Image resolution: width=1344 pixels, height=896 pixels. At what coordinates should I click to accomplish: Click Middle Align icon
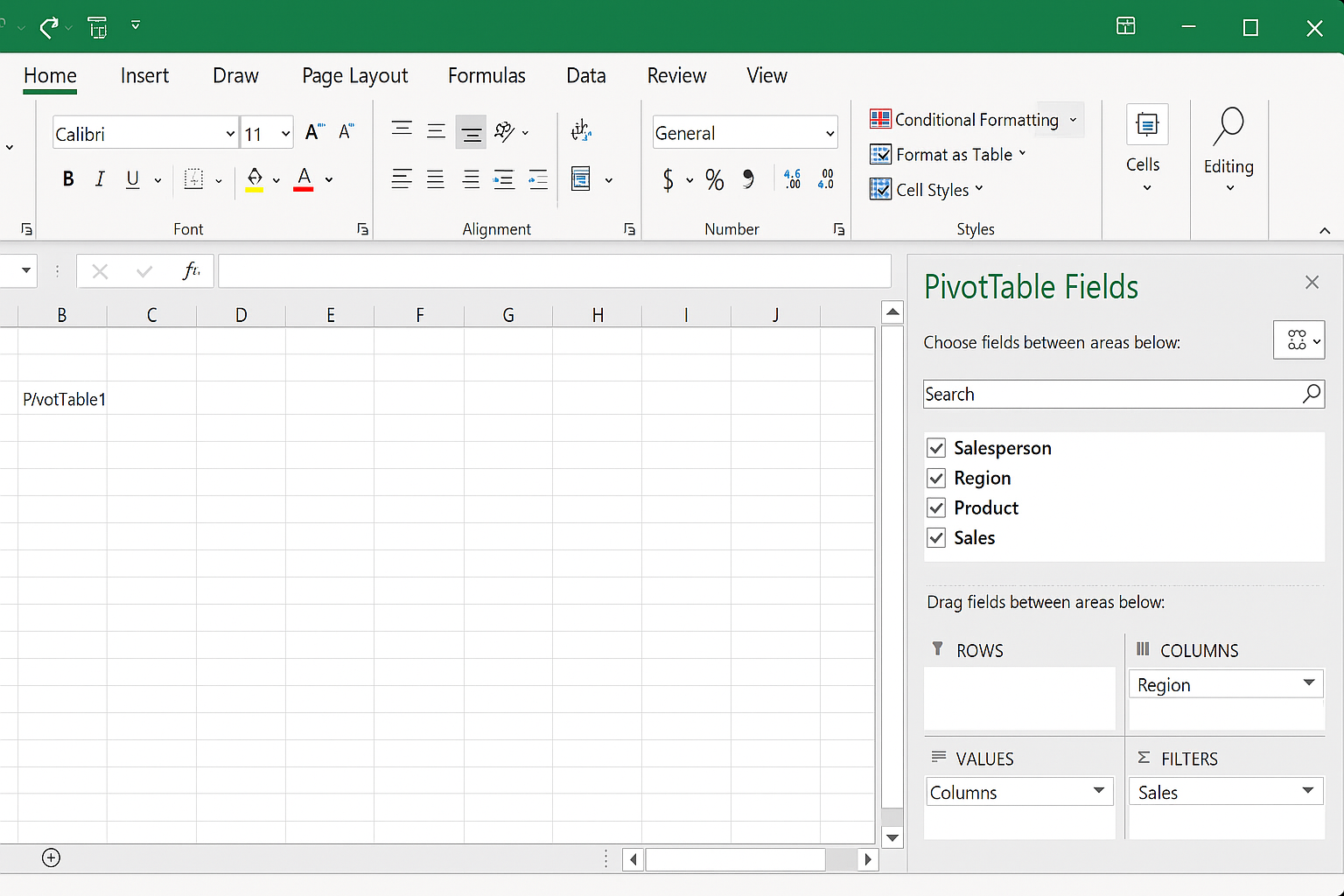(436, 131)
